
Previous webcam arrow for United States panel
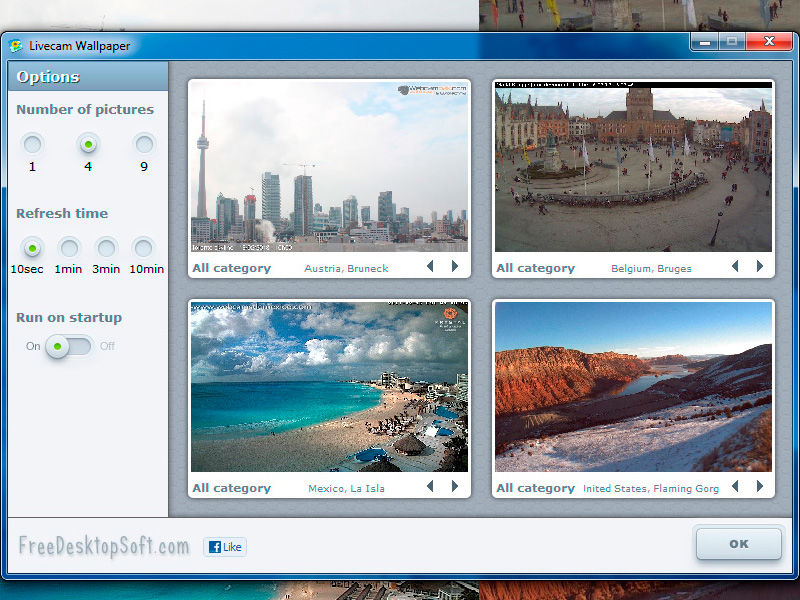coord(735,487)
